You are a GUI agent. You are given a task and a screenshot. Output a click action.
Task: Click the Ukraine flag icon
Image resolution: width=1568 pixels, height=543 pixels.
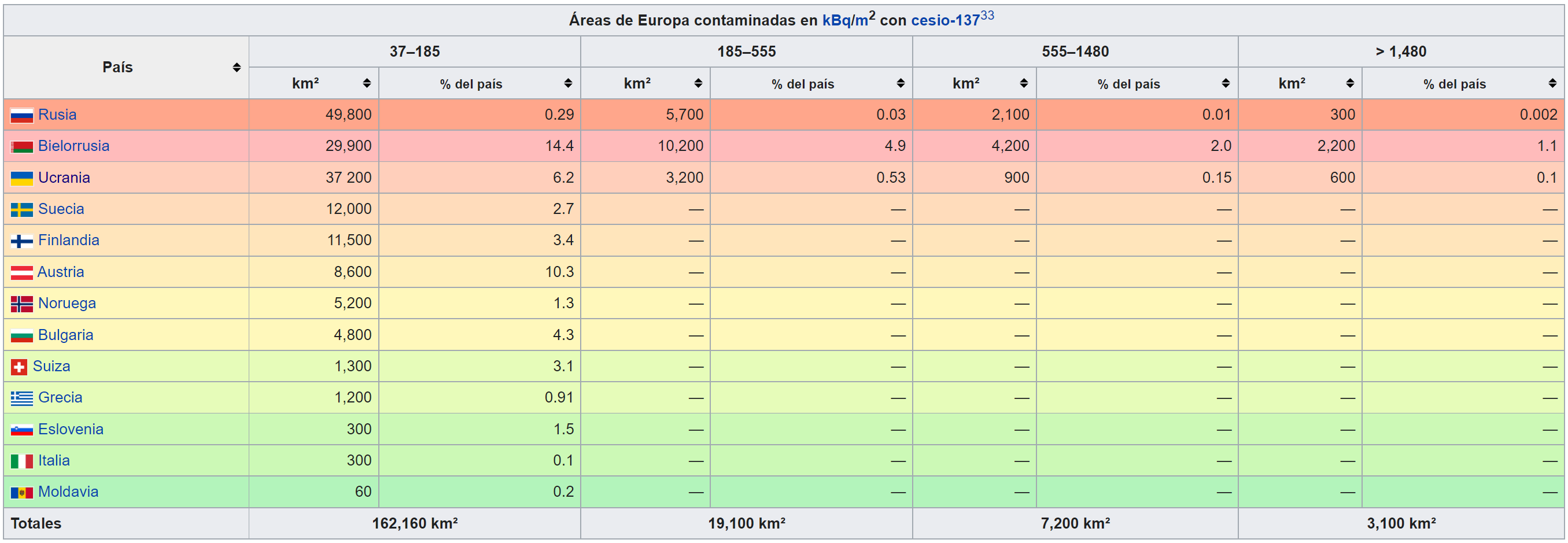click(21, 178)
